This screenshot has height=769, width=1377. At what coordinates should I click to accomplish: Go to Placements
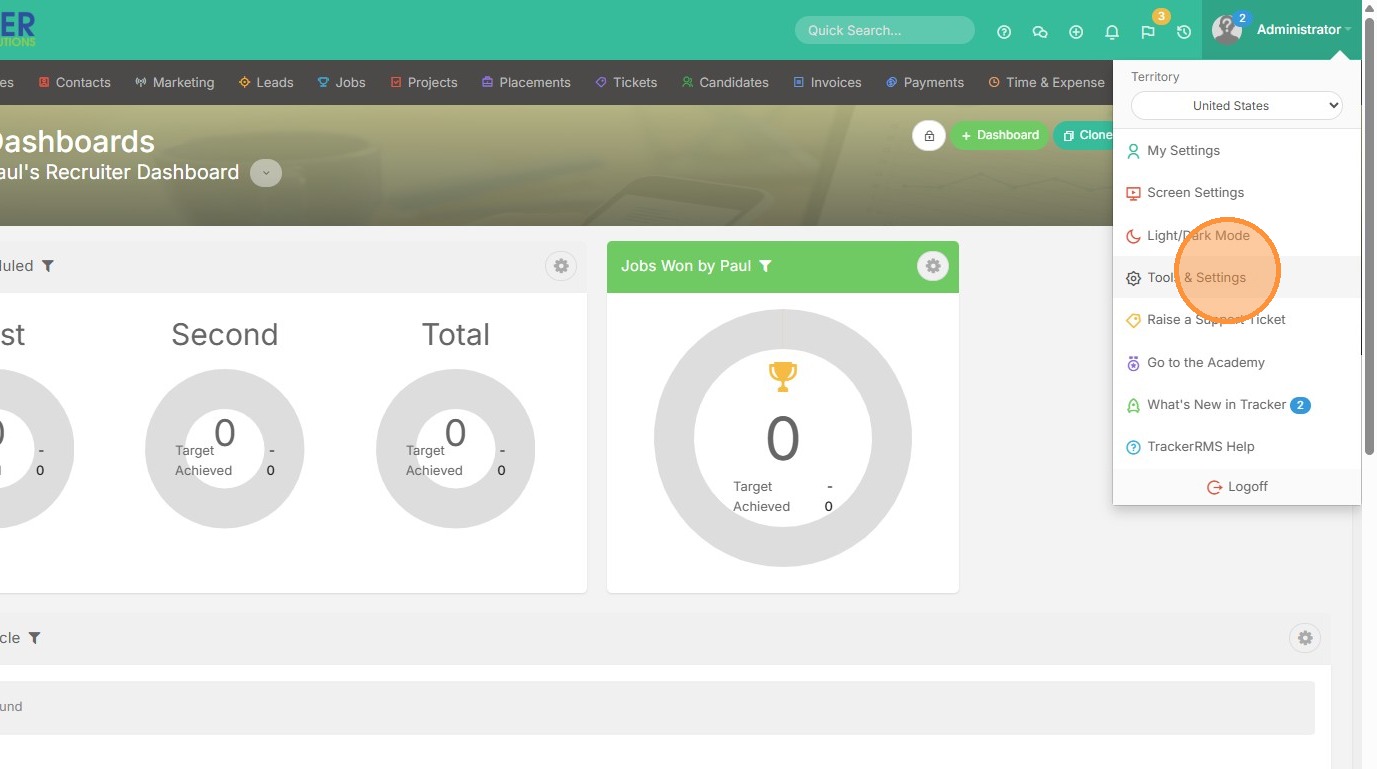click(526, 82)
